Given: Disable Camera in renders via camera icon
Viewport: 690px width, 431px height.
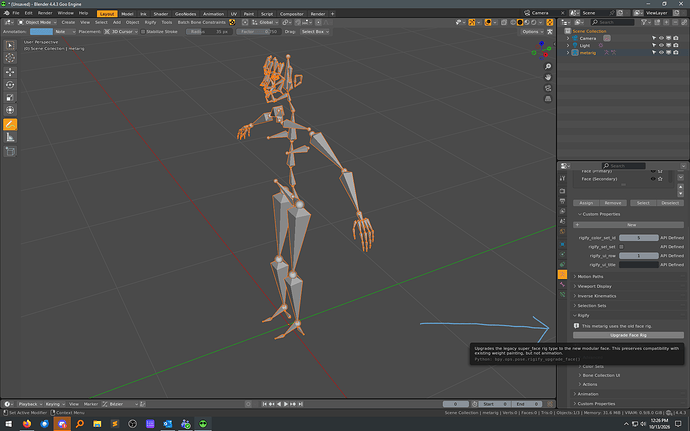Looking at the screenshot, I should click(675, 38).
